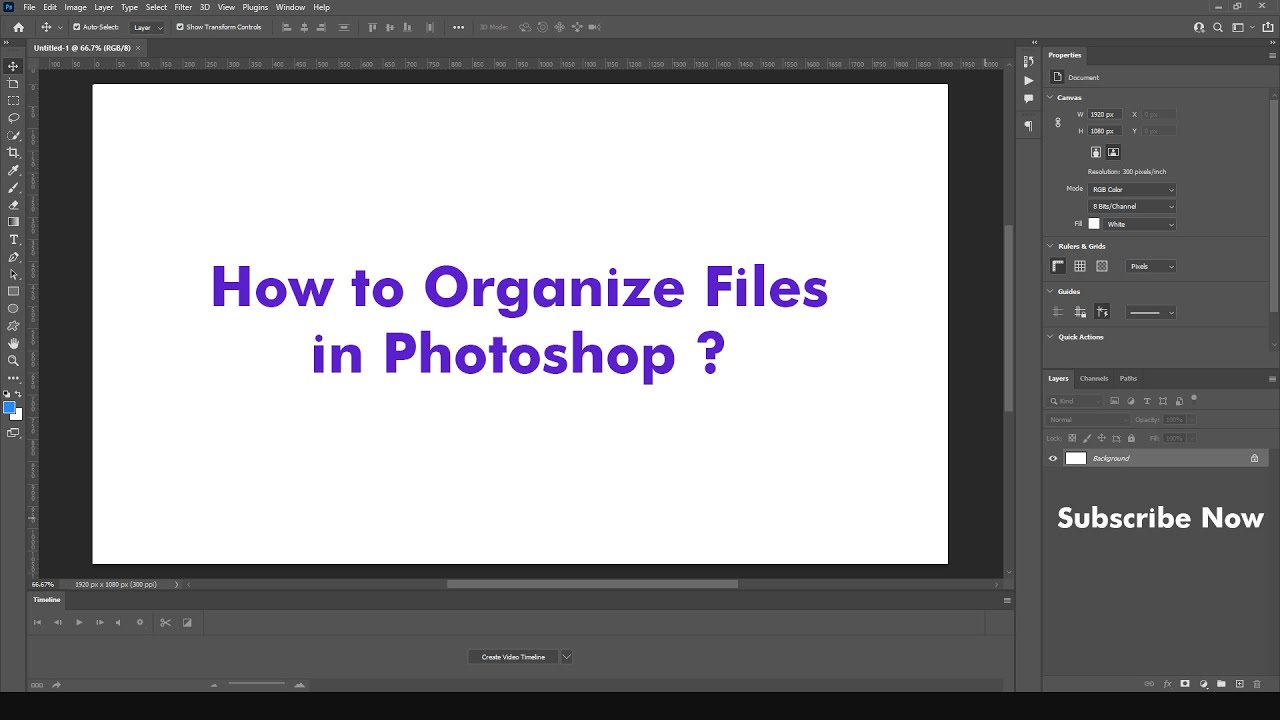Select the Lasso tool
The image size is (1280, 720).
(13, 118)
